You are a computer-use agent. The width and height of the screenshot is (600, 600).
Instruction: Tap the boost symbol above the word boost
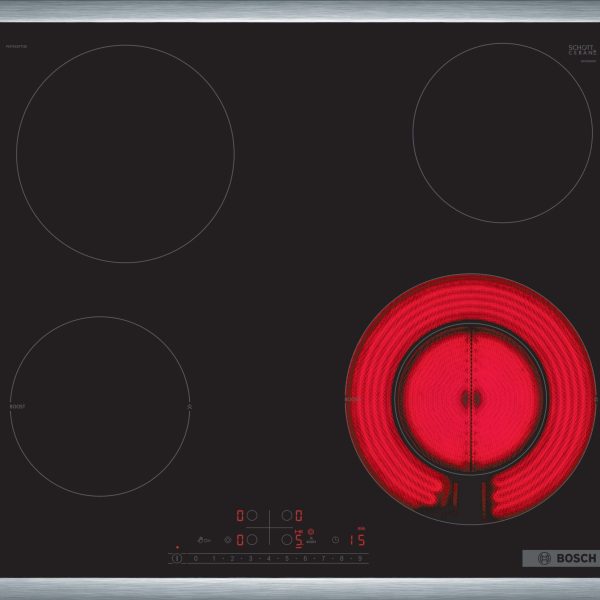pyautogui.click(x=311, y=538)
